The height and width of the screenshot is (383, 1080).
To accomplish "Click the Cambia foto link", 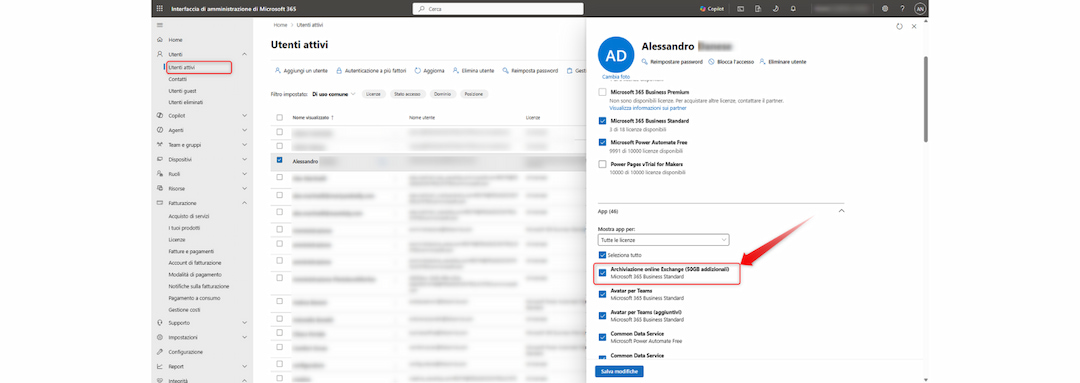I will pyautogui.click(x=616, y=76).
